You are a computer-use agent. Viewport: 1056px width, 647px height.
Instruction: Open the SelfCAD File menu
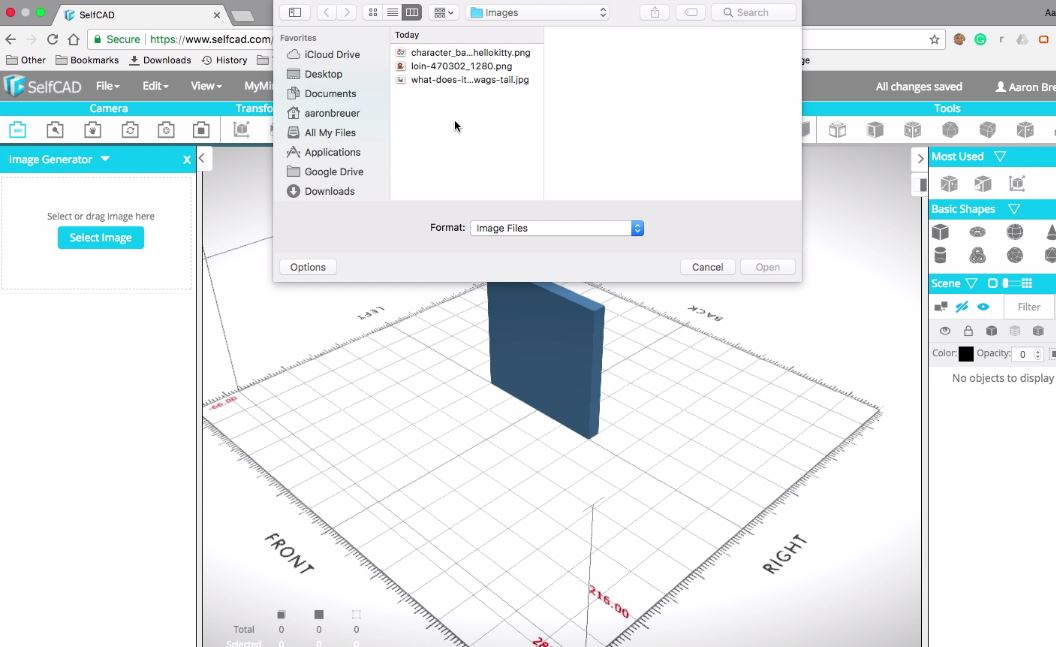[x=107, y=86]
